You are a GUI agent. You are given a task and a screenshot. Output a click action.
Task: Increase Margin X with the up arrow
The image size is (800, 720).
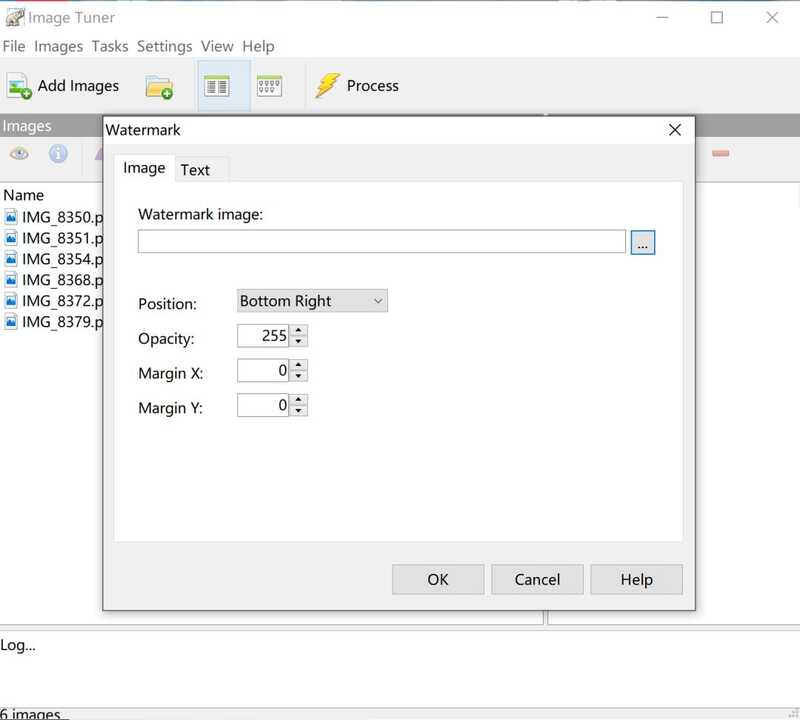coord(298,365)
